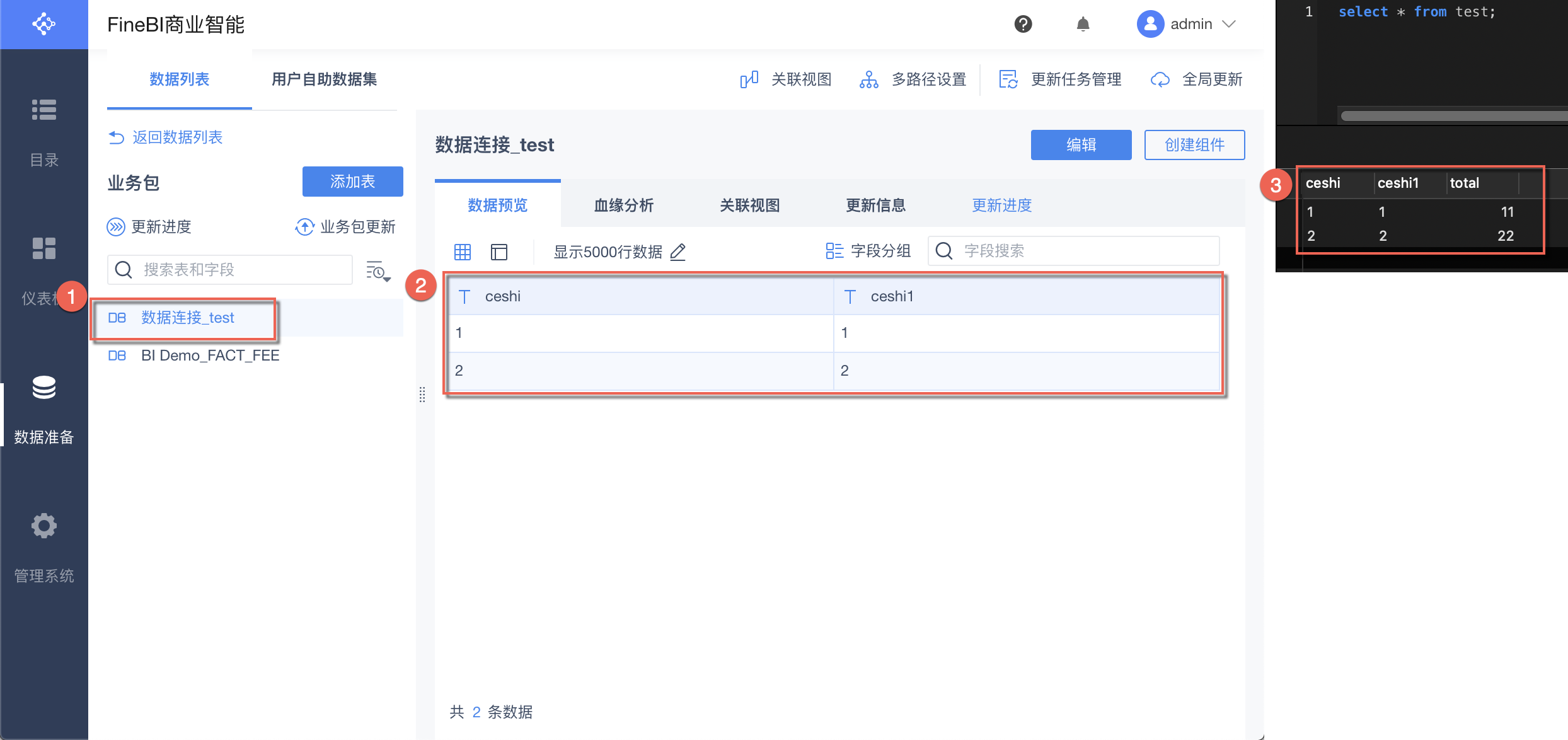Expand the admin user dropdown
The width and height of the screenshot is (1568, 740).
[x=1229, y=24]
